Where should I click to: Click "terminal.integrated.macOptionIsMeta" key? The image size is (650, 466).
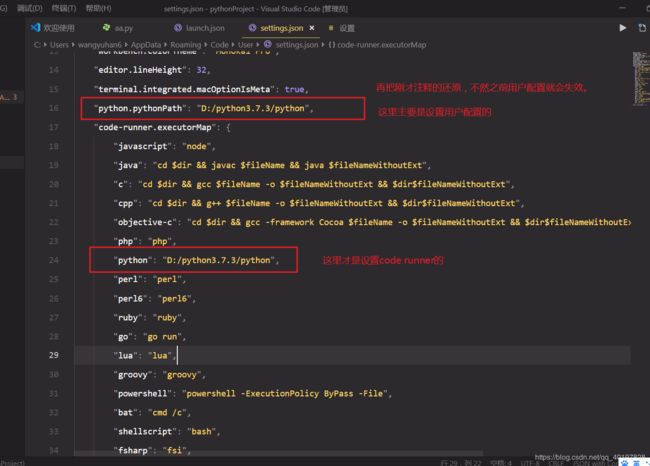click(x=184, y=89)
